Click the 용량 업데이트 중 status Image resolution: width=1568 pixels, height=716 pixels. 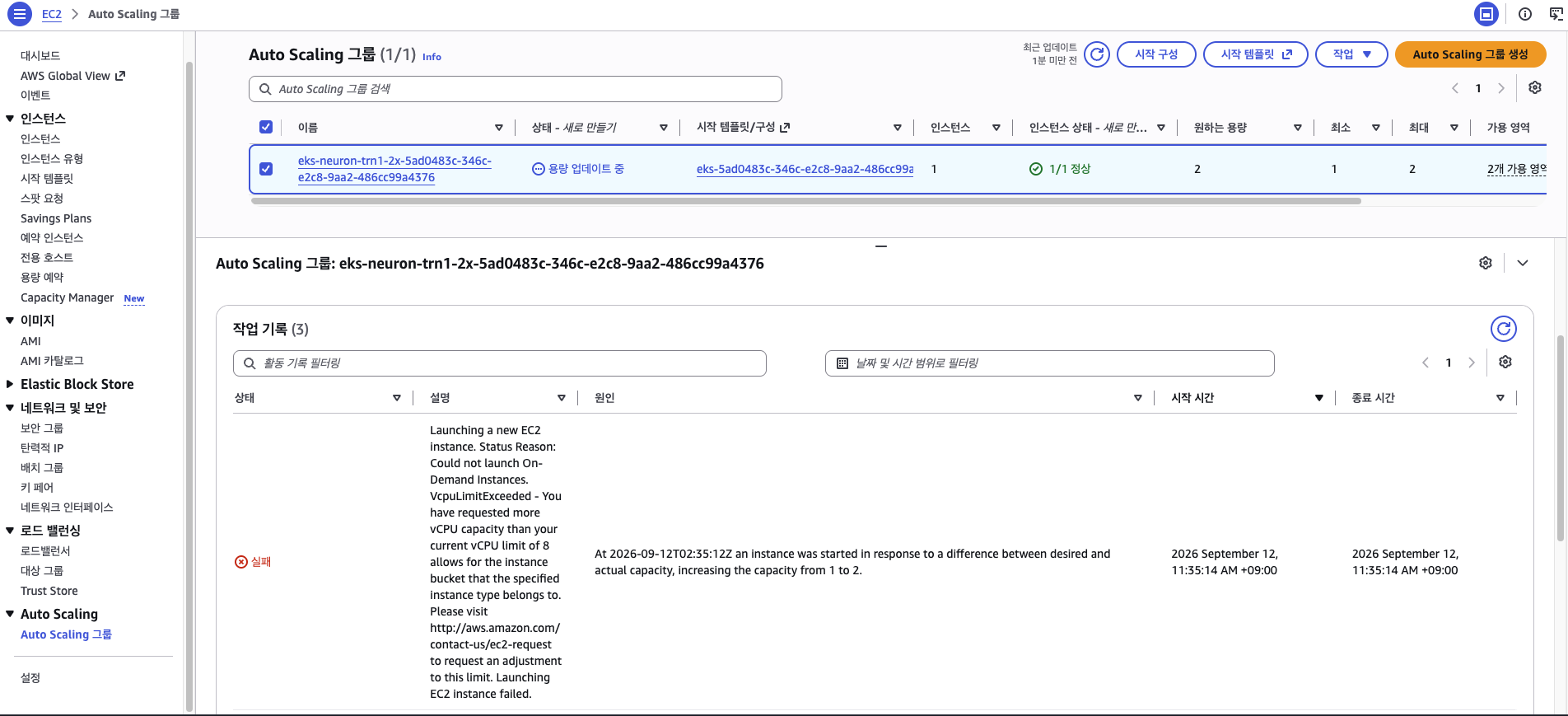point(578,169)
